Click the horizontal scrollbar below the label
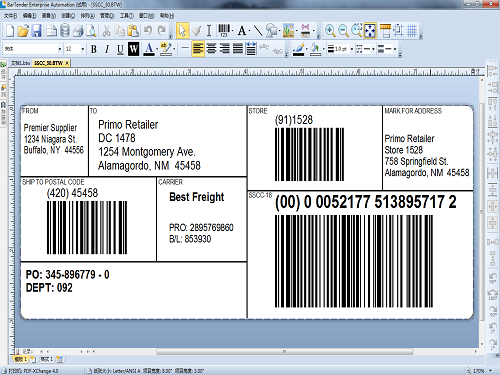This screenshot has width=500, height=375. pyautogui.click(x=285, y=351)
